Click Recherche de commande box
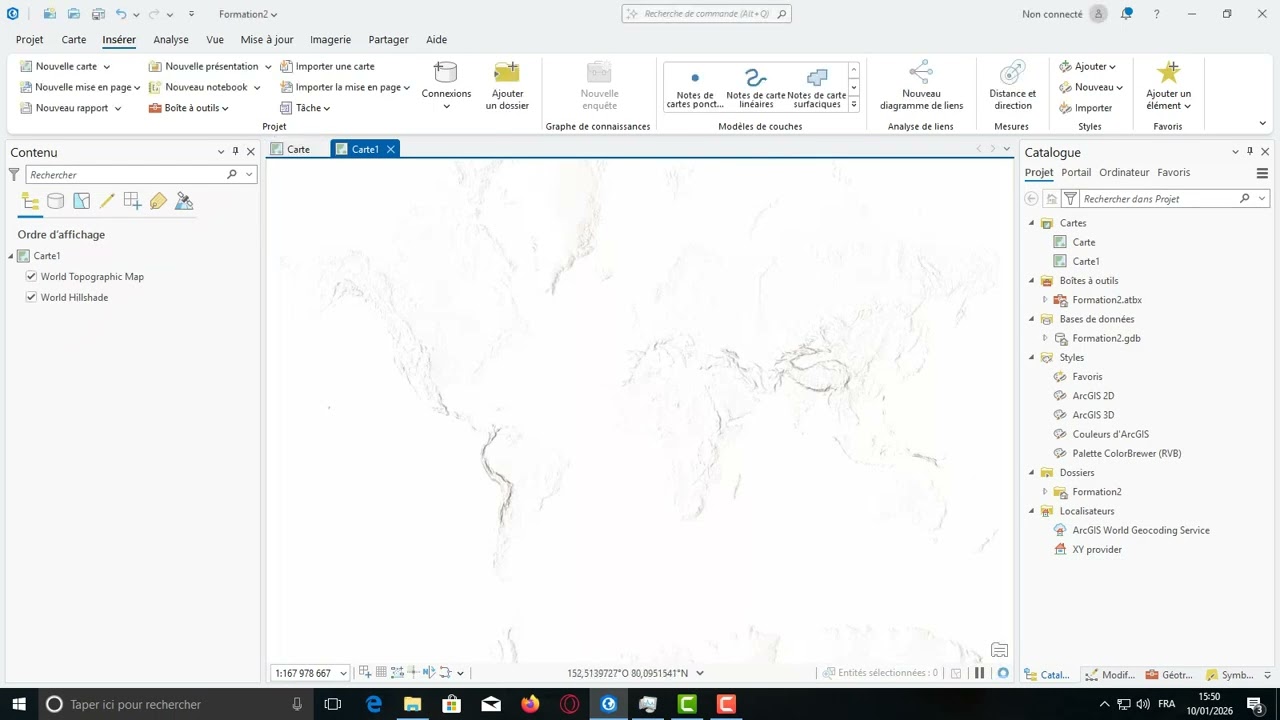Image resolution: width=1280 pixels, height=720 pixels. (x=706, y=14)
